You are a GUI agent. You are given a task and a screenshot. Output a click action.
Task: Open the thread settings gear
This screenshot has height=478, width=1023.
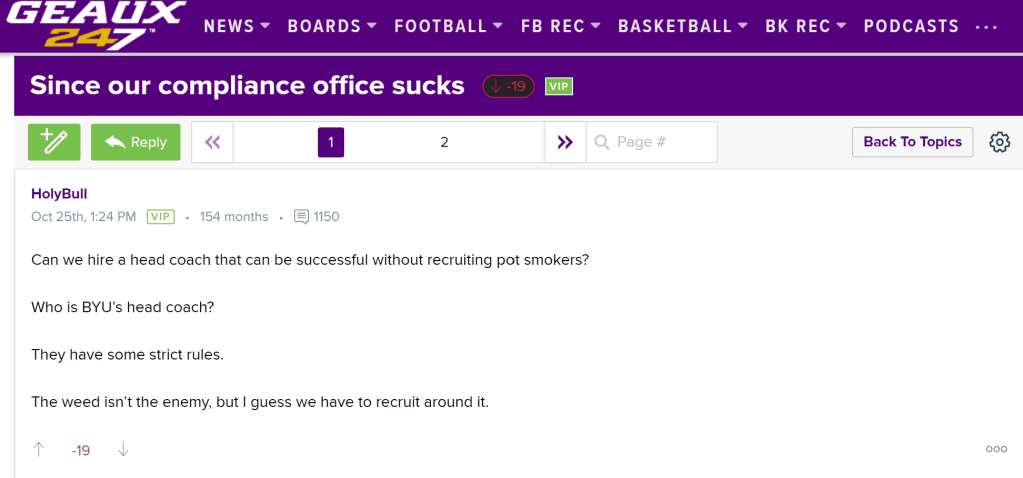point(999,142)
